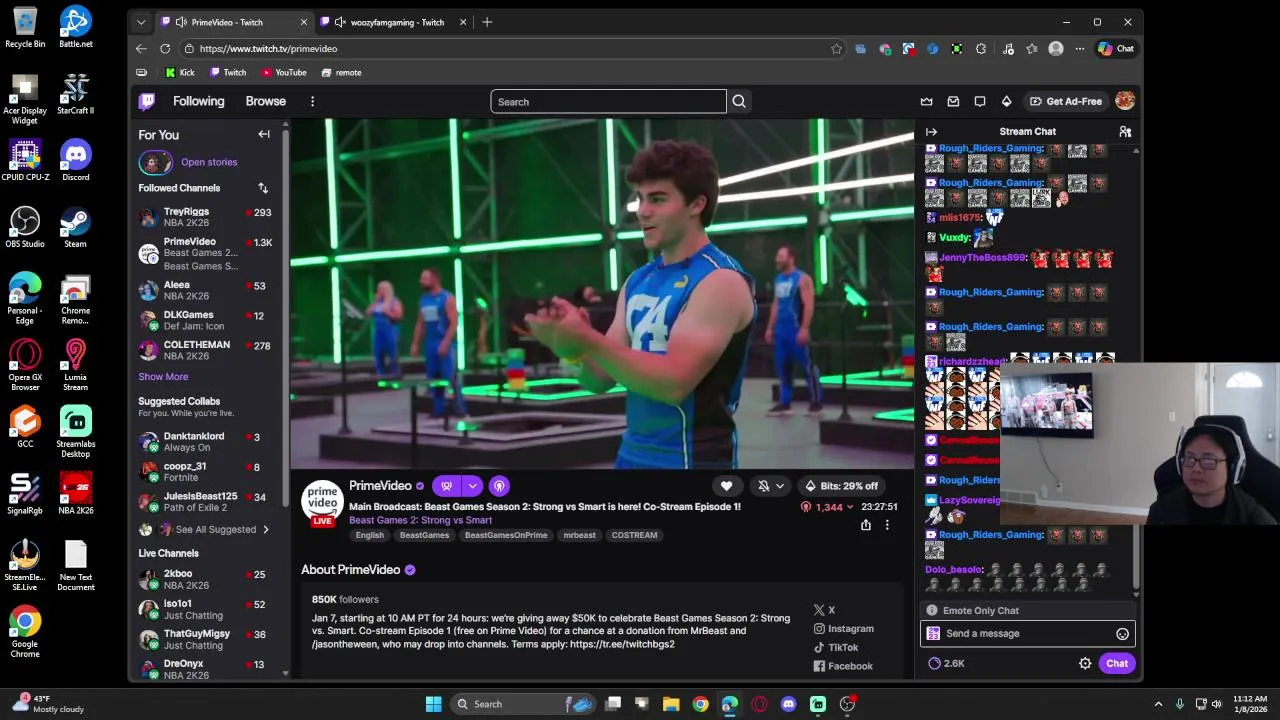Open the remote bookmark folder

click(341, 72)
